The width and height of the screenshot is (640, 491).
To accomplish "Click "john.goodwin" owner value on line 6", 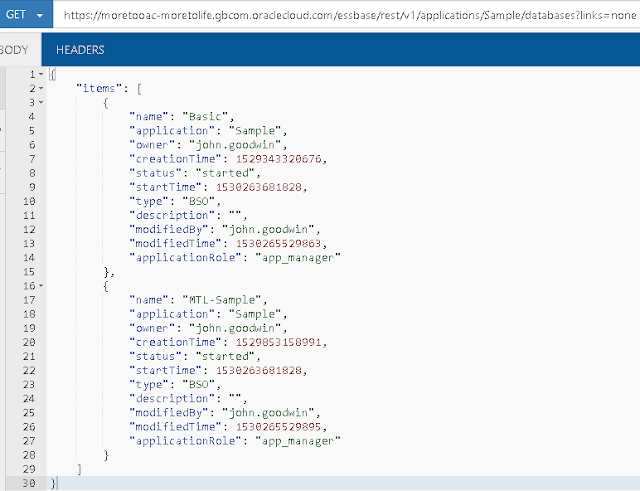I will click(x=235, y=145).
